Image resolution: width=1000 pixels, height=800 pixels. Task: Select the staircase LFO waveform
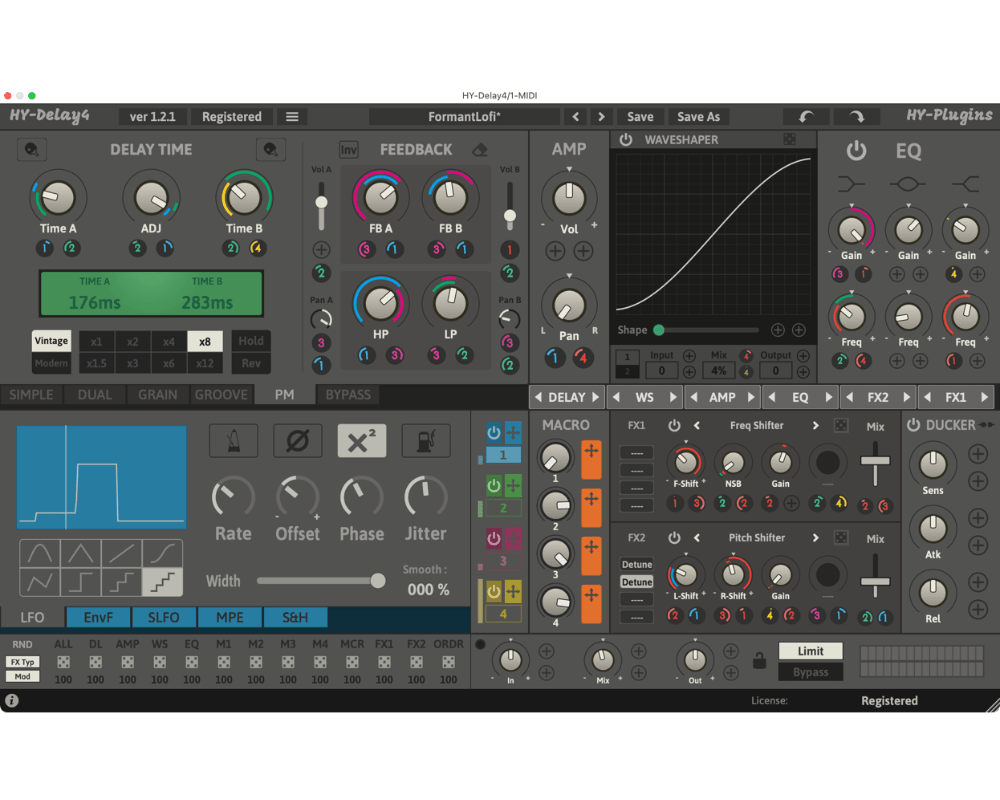click(162, 582)
